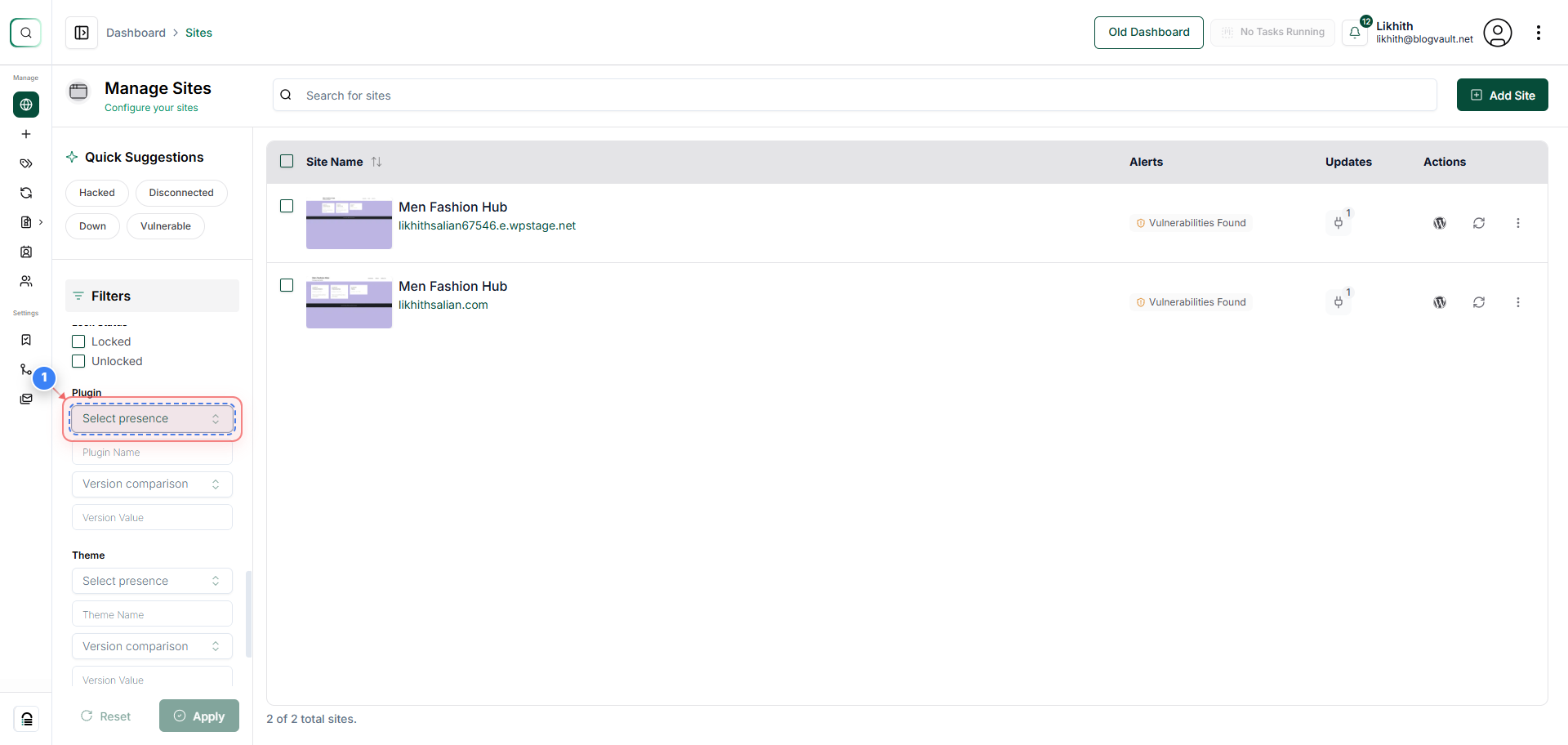
Task: Toggle the Locked checkbox filter
Action: click(x=78, y=341)
